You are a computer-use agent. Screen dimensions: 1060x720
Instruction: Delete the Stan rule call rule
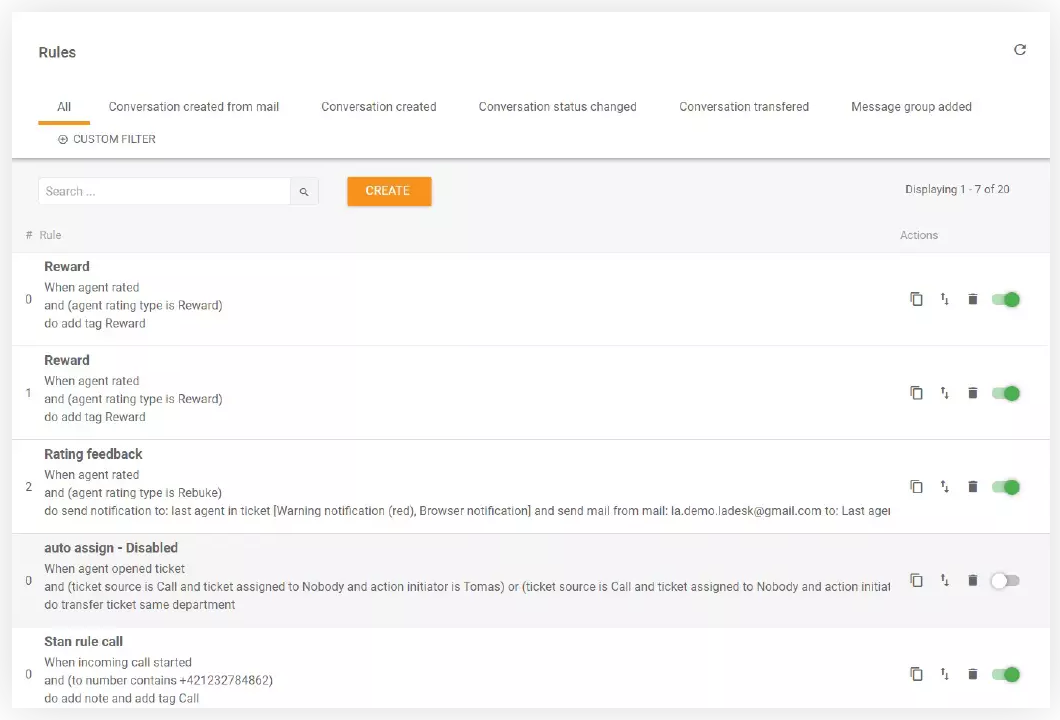click(x=972, y=674)
